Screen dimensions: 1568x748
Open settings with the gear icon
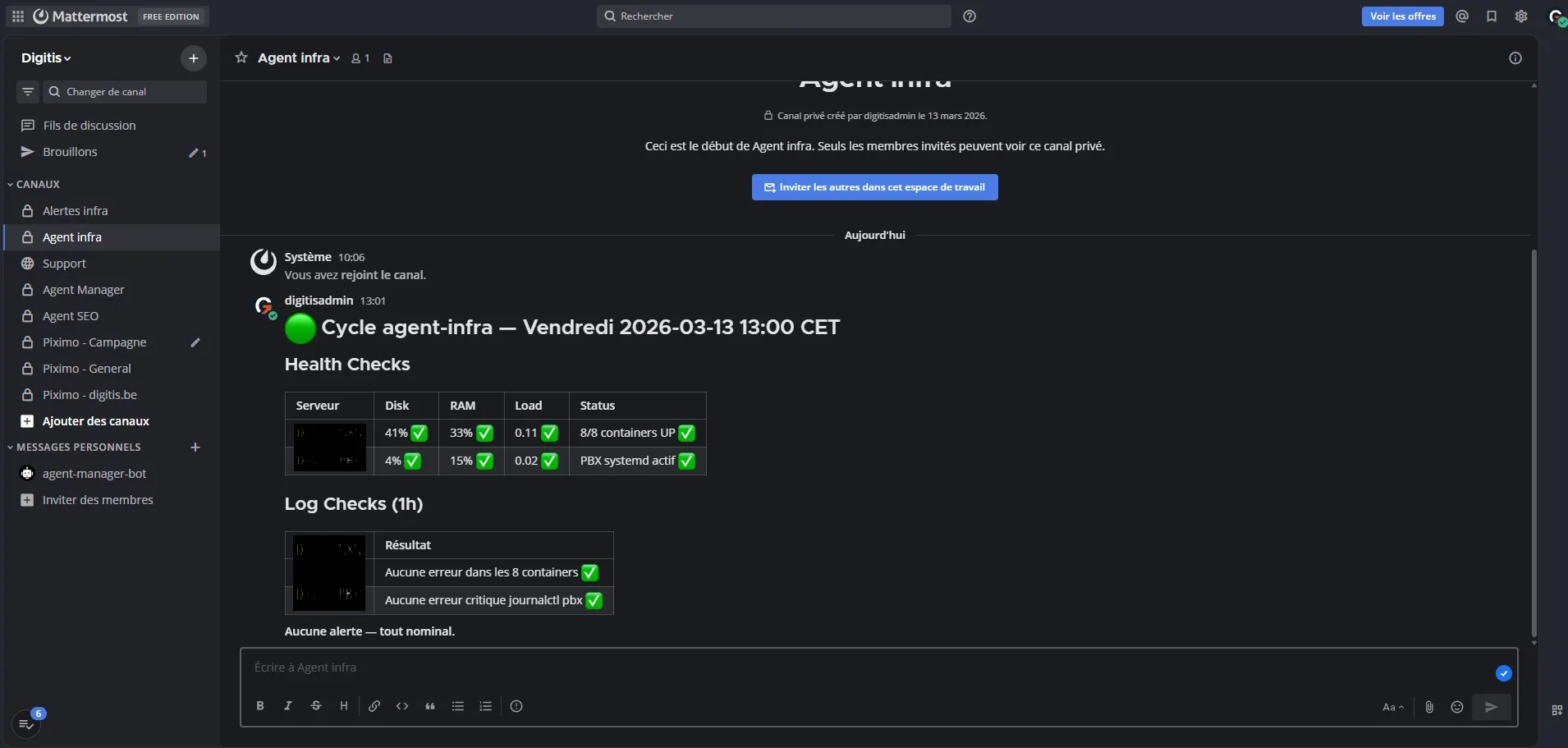[1522, 16]
